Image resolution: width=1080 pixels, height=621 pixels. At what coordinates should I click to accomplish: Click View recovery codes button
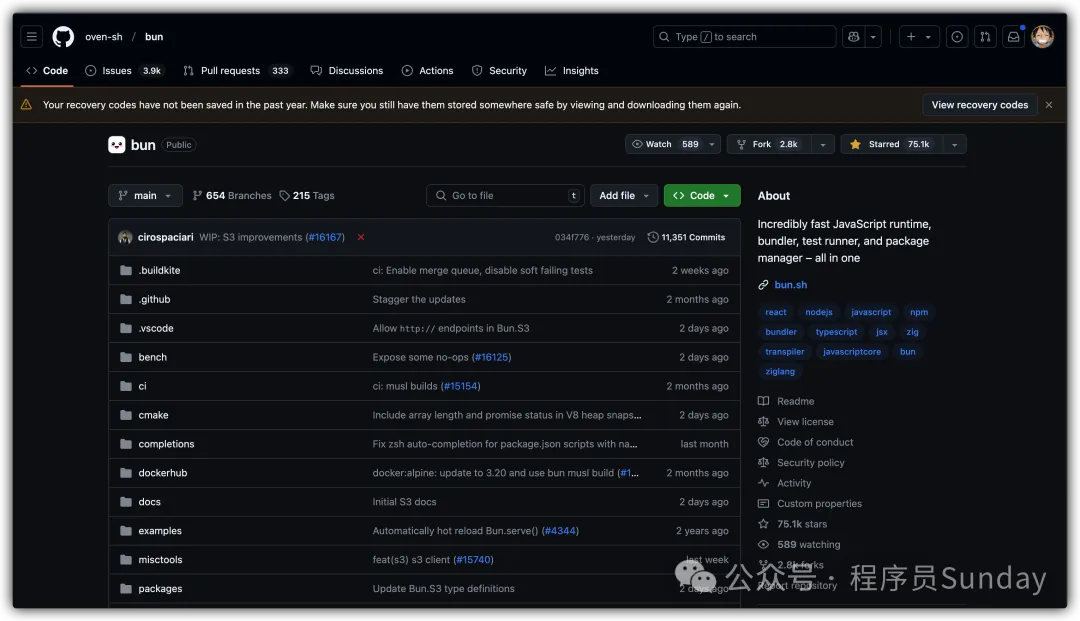tap(979, 105)
